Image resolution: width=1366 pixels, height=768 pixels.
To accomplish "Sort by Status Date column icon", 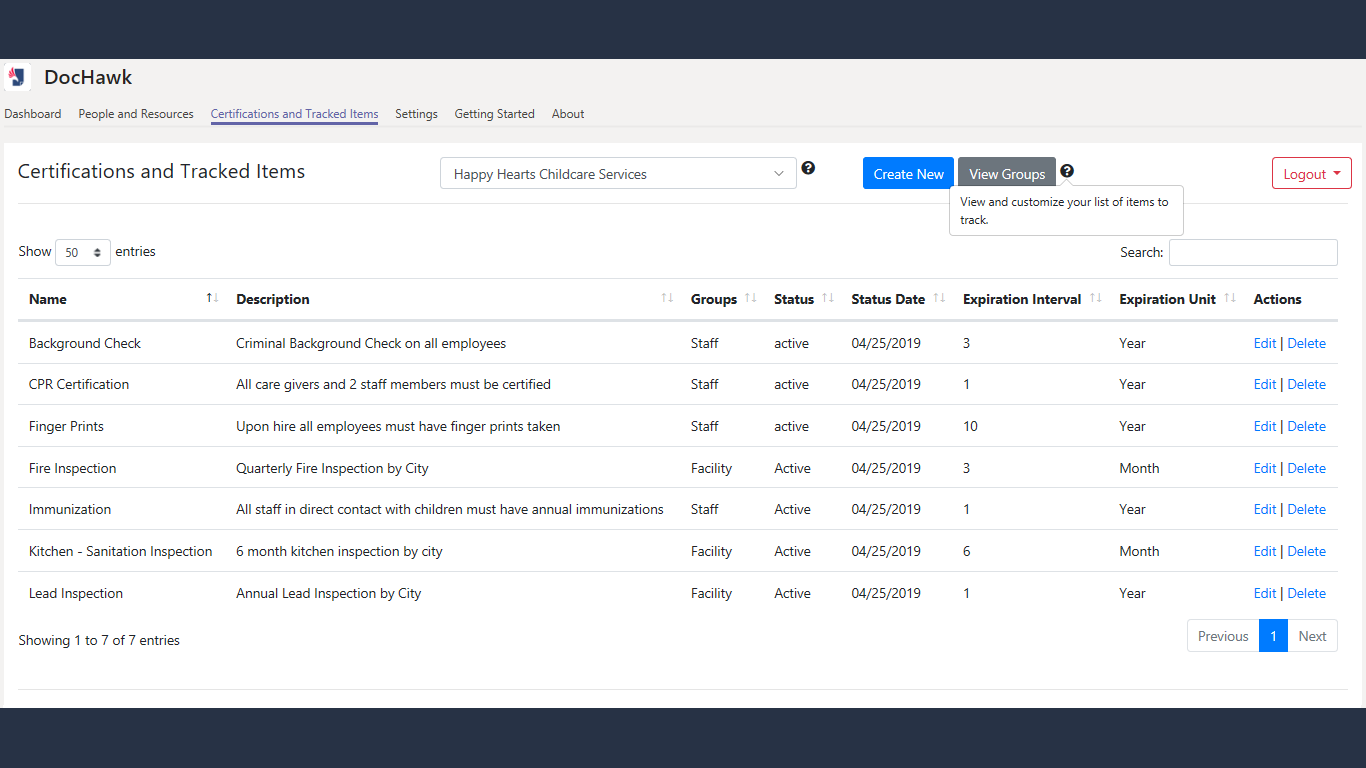I will pos(939,298).
